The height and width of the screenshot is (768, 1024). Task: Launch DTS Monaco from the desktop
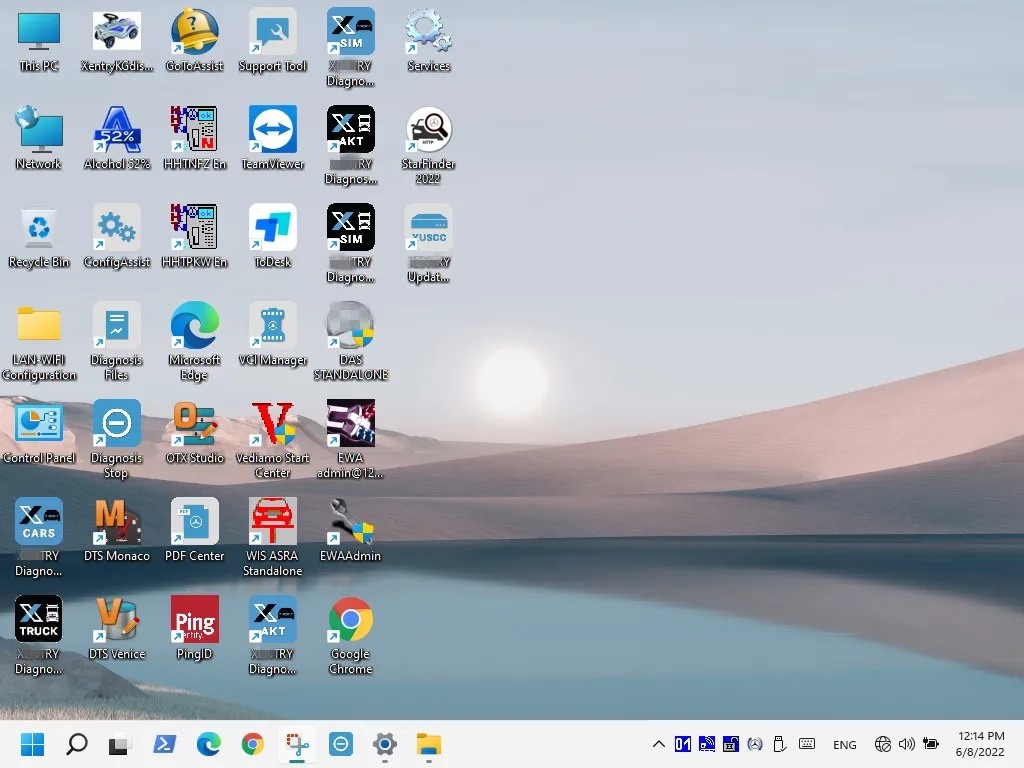point(117,523)
